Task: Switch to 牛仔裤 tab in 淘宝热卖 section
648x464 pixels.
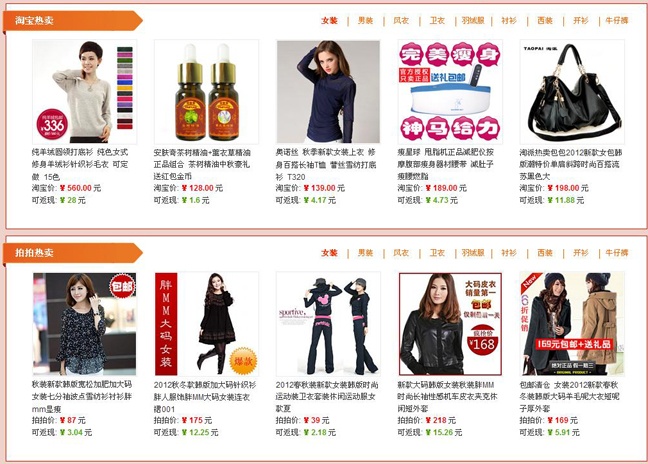Action: point(617,21)
